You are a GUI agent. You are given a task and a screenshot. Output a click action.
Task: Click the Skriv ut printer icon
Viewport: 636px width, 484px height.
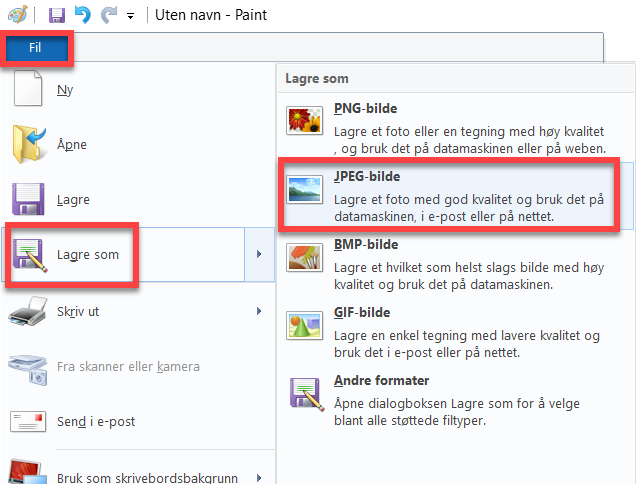click(x=29, y=312)
